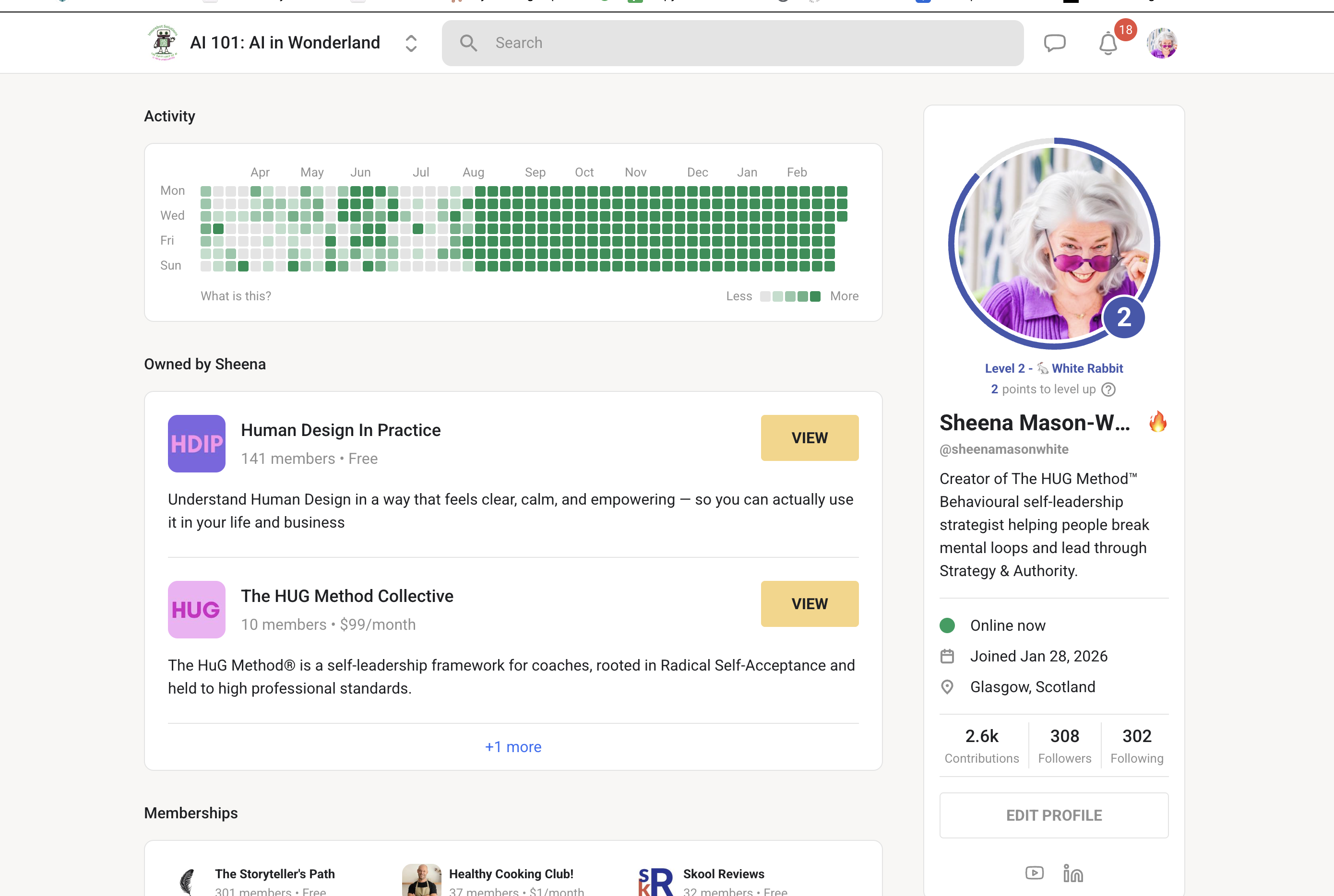Click the level-up help question icon
The image size is (1334, 896).
point(1108,389)
